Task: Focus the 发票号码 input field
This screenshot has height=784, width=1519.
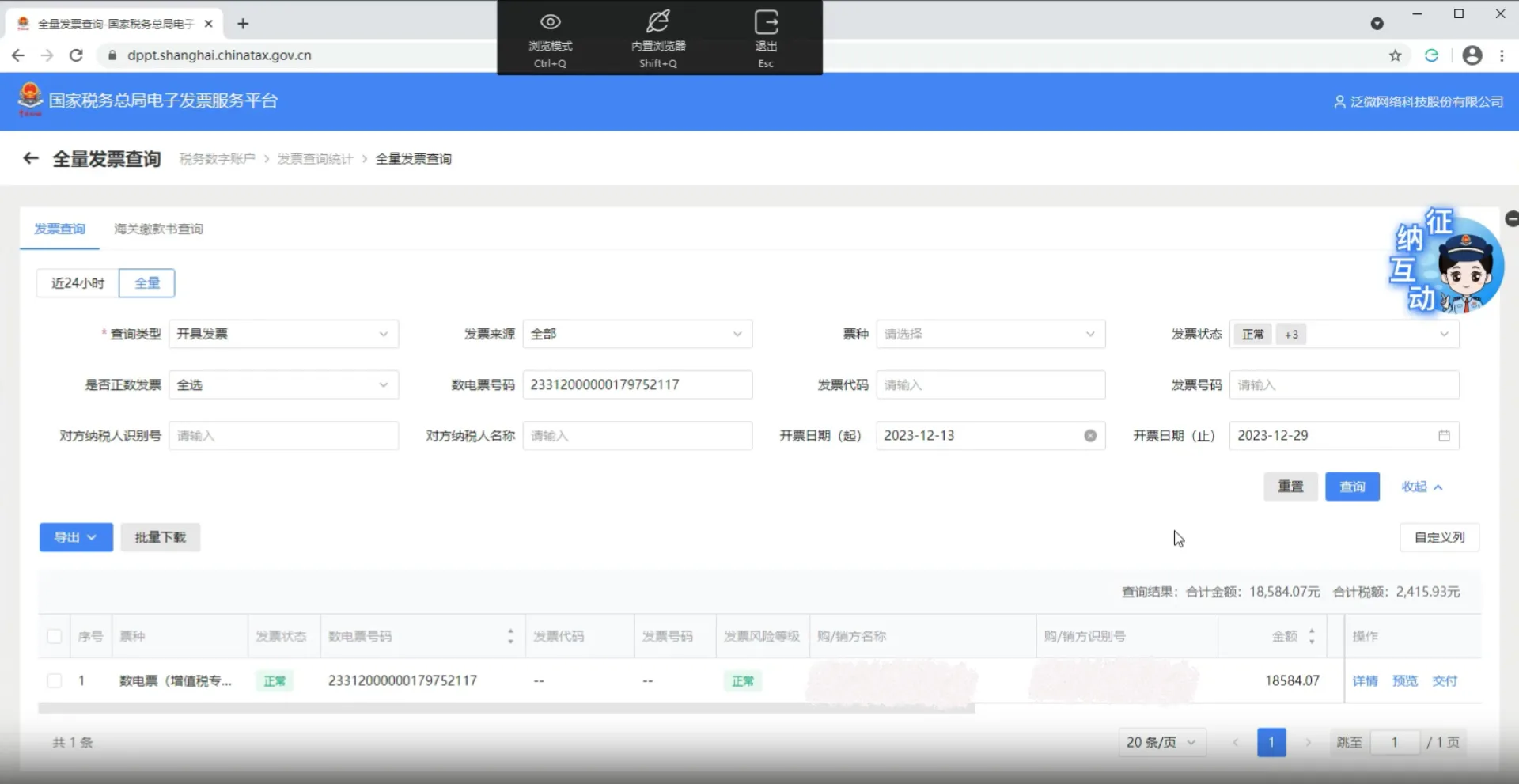Action: coord(1344,385)
